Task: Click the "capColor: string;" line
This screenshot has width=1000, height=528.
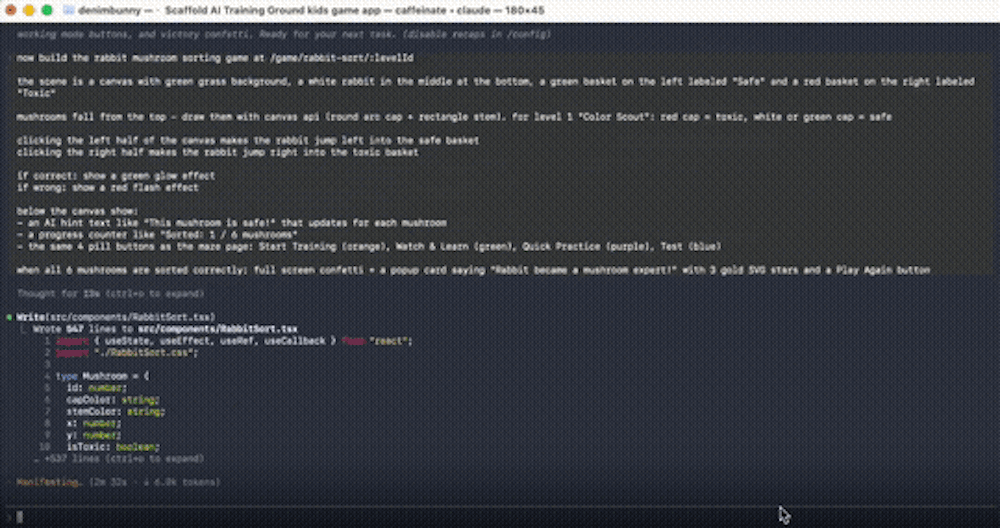Action: (x=113, y=400)
